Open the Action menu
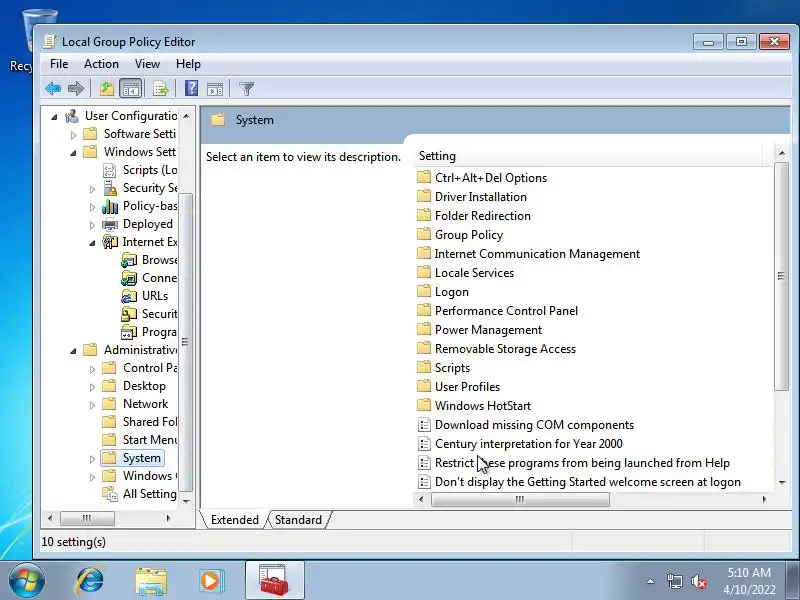This screenshot has height=600, width=800. coord(101,64)
